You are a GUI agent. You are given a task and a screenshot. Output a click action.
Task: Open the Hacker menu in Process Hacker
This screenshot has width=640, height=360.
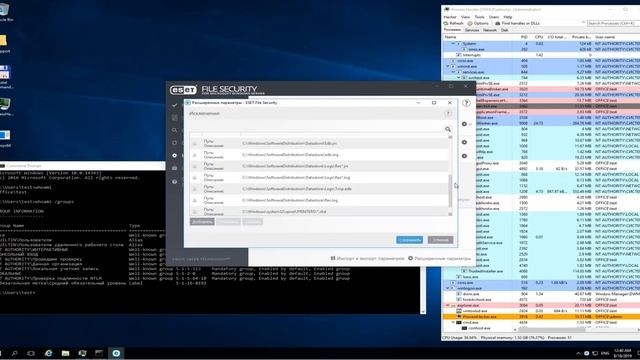tap(450, 17)
